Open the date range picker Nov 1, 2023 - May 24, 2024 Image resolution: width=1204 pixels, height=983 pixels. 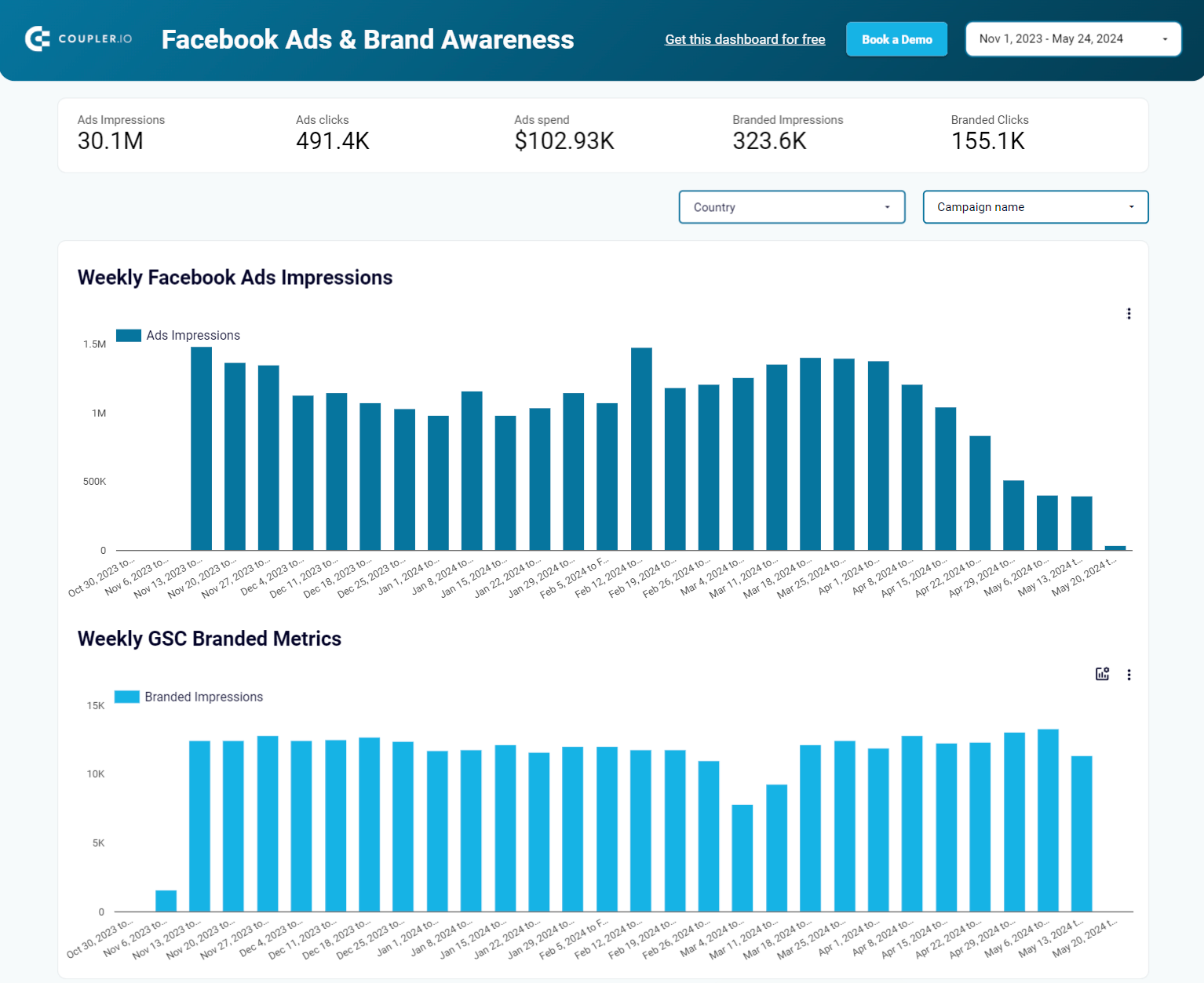pyautogui.click(x=1073, y=39)
